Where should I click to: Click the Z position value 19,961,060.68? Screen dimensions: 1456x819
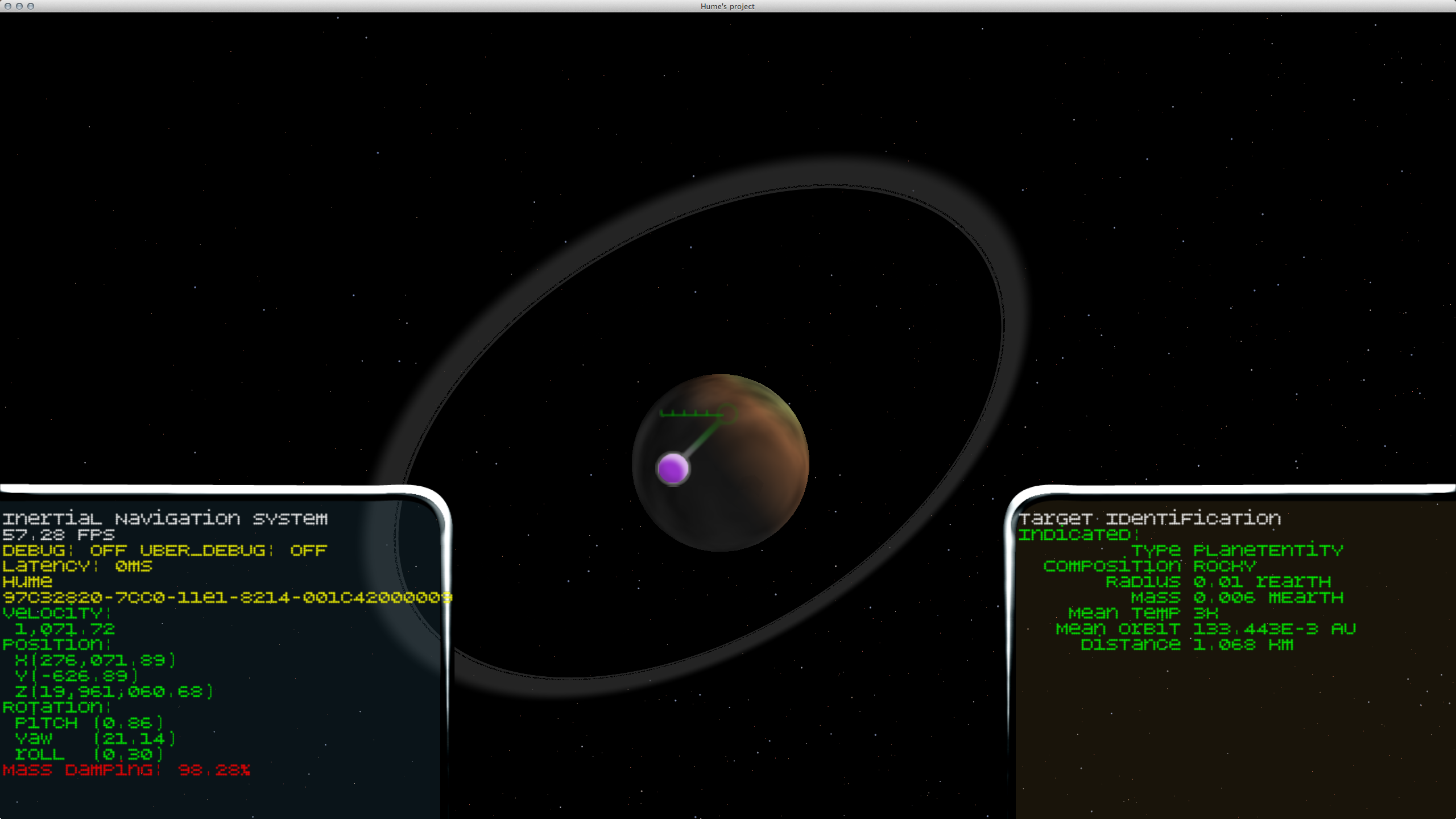114,692
